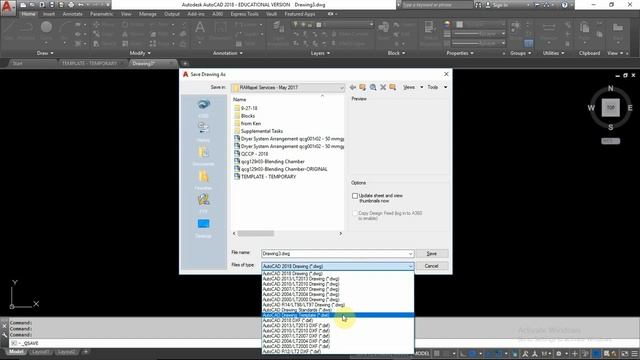
Task: Click W on the ViewCube compass
Action: coord(591,108)
